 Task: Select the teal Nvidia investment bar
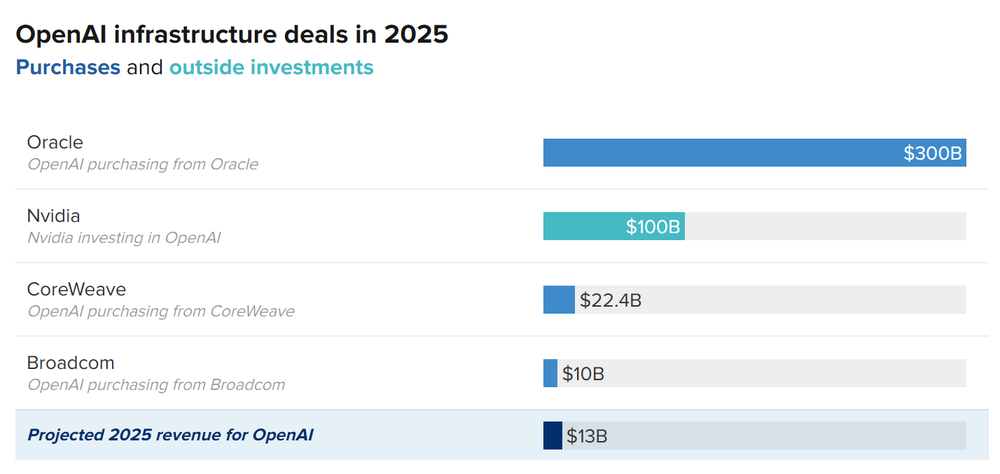583,226
